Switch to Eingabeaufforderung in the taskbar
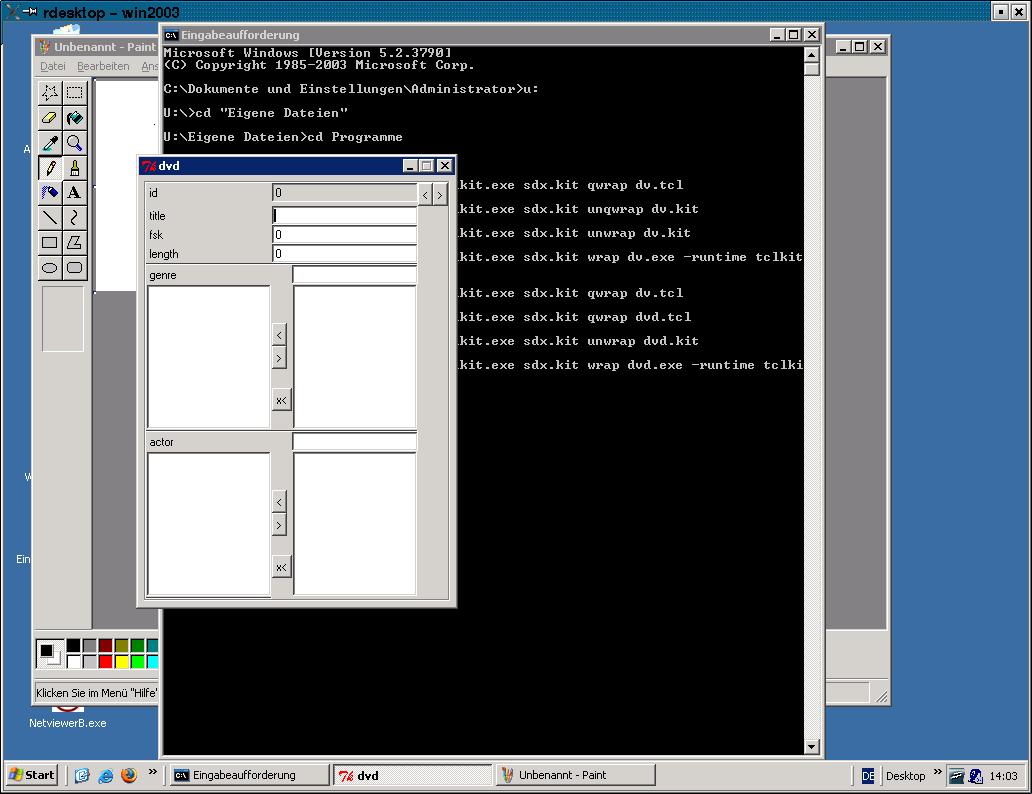 (249, 775)
